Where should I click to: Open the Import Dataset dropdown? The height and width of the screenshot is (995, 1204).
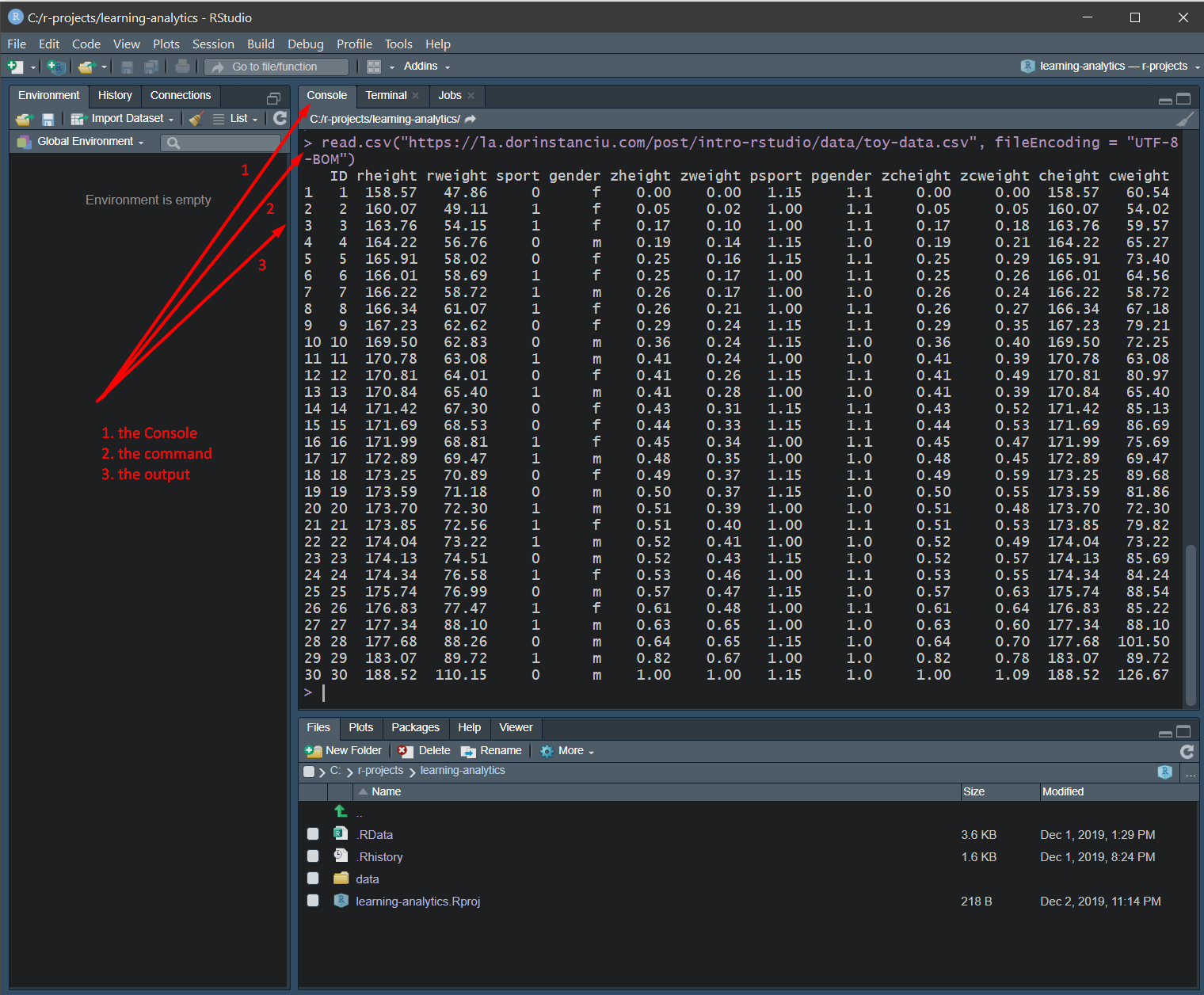122,119
